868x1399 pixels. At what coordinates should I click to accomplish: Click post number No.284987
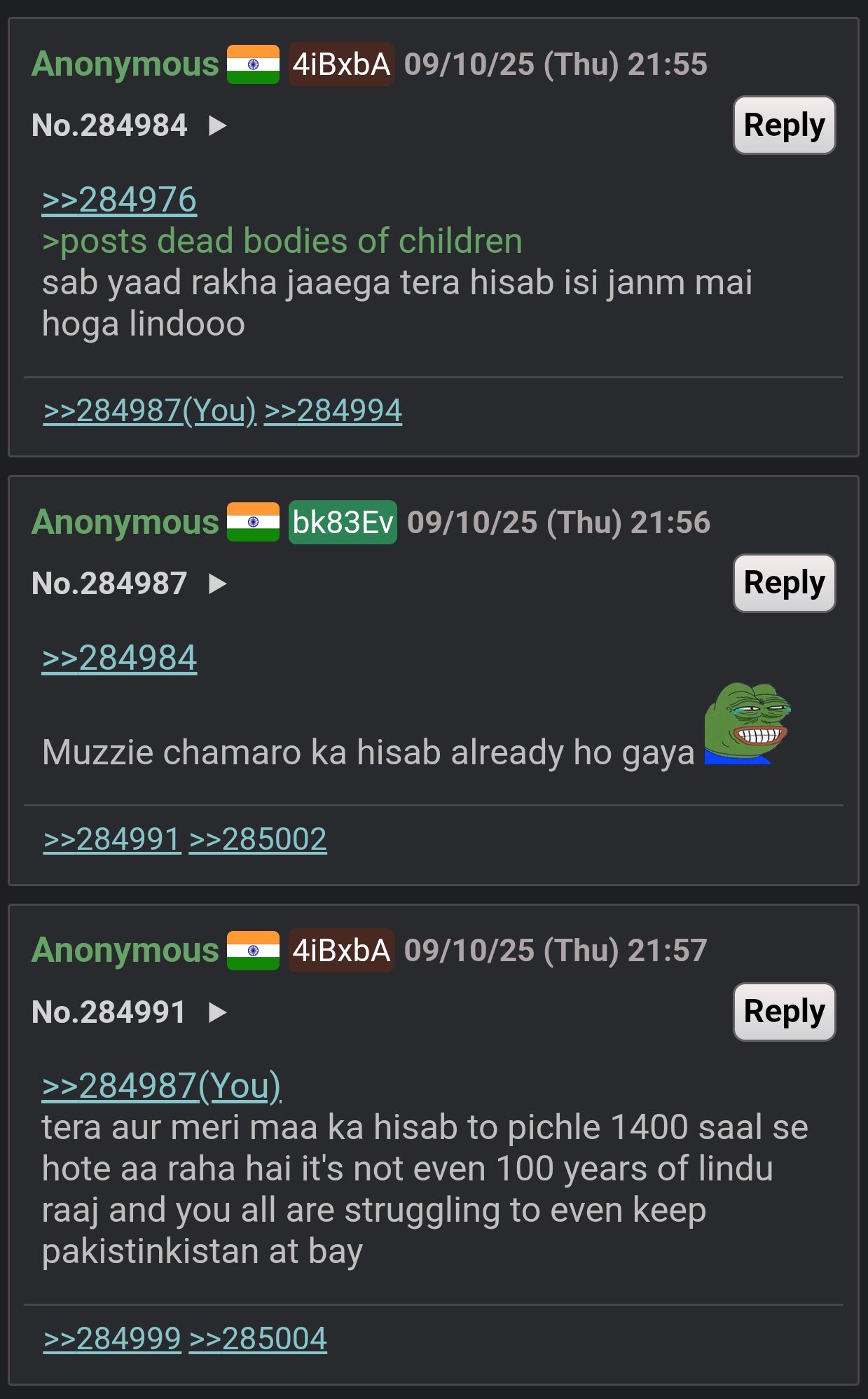point(109,583)
